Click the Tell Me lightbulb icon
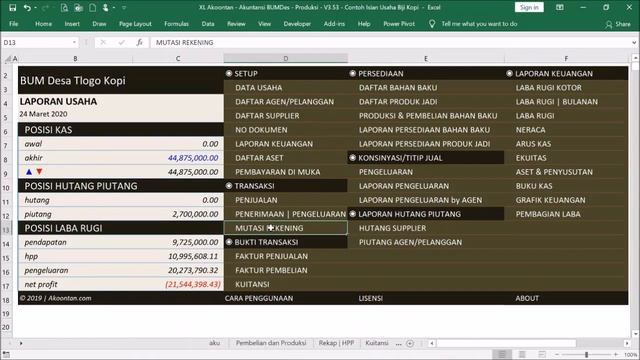This screenshot has height=360, width=640. [432, 24]
